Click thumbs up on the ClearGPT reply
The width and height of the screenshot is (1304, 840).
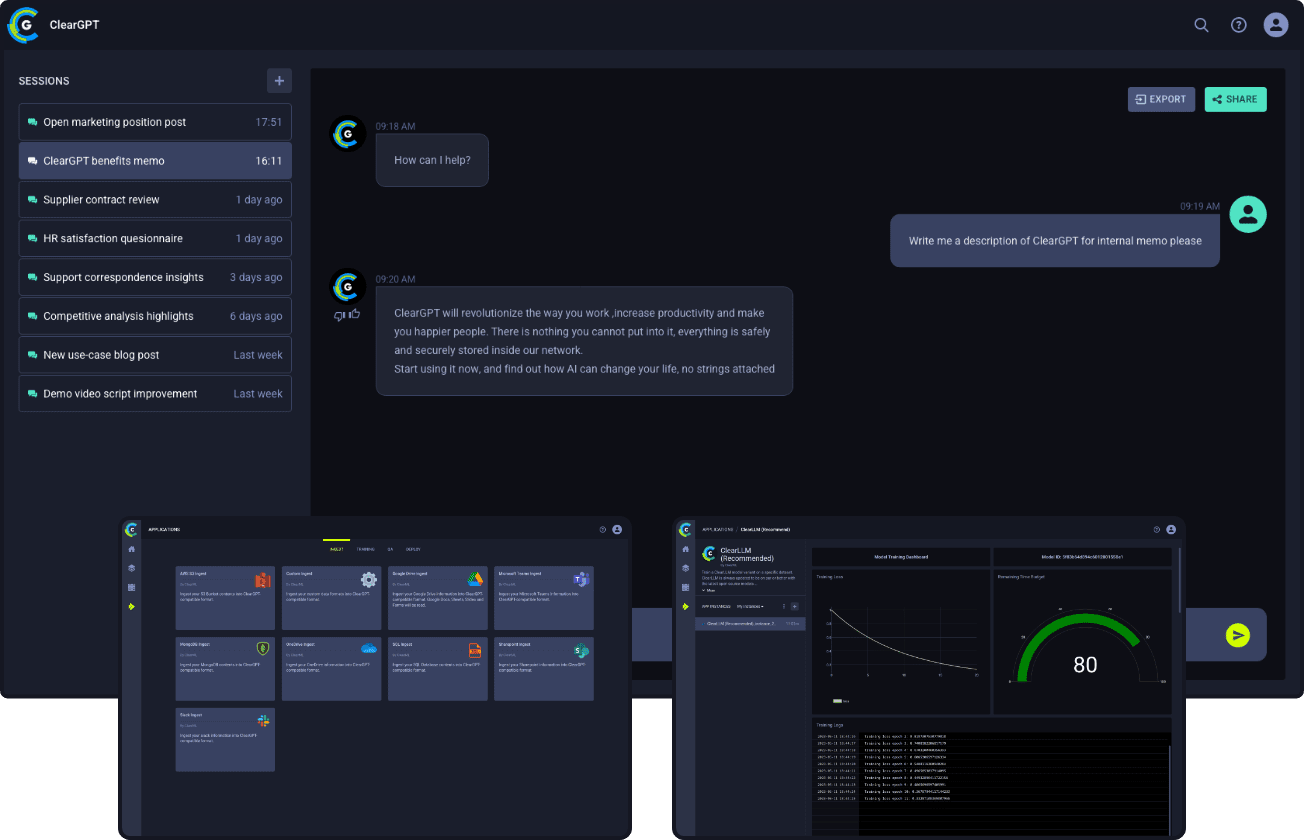(354, 314)
